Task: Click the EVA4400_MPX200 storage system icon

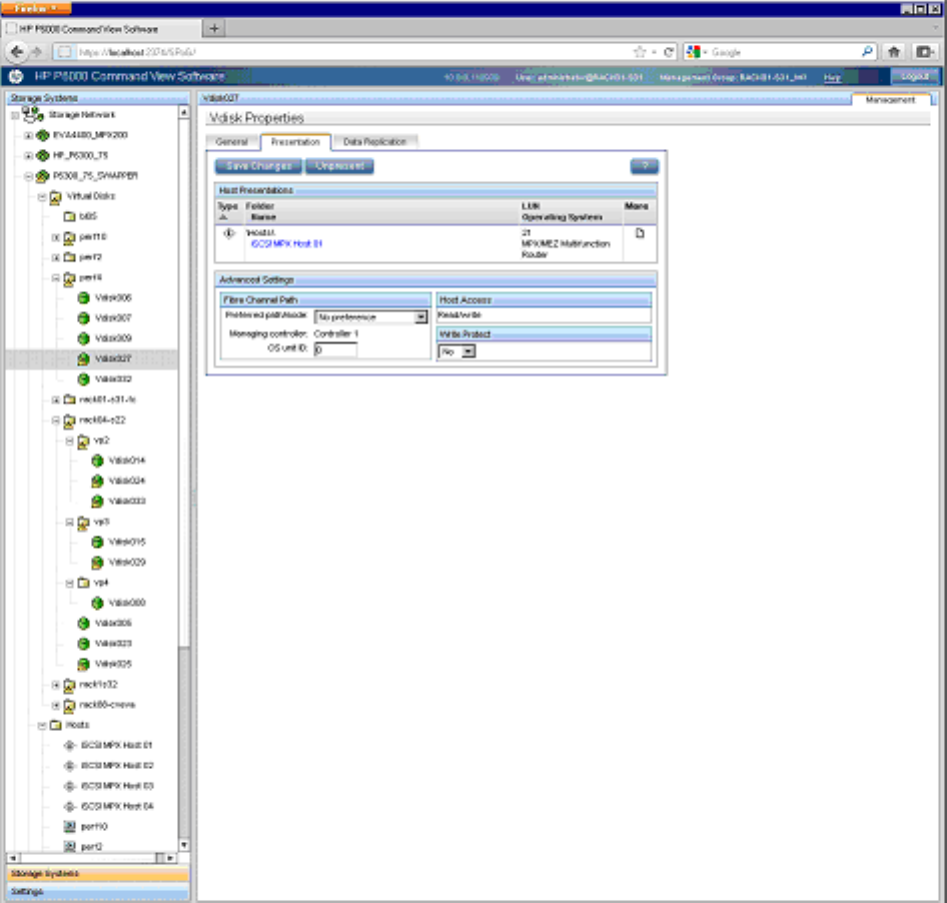Action: point(42,135)
